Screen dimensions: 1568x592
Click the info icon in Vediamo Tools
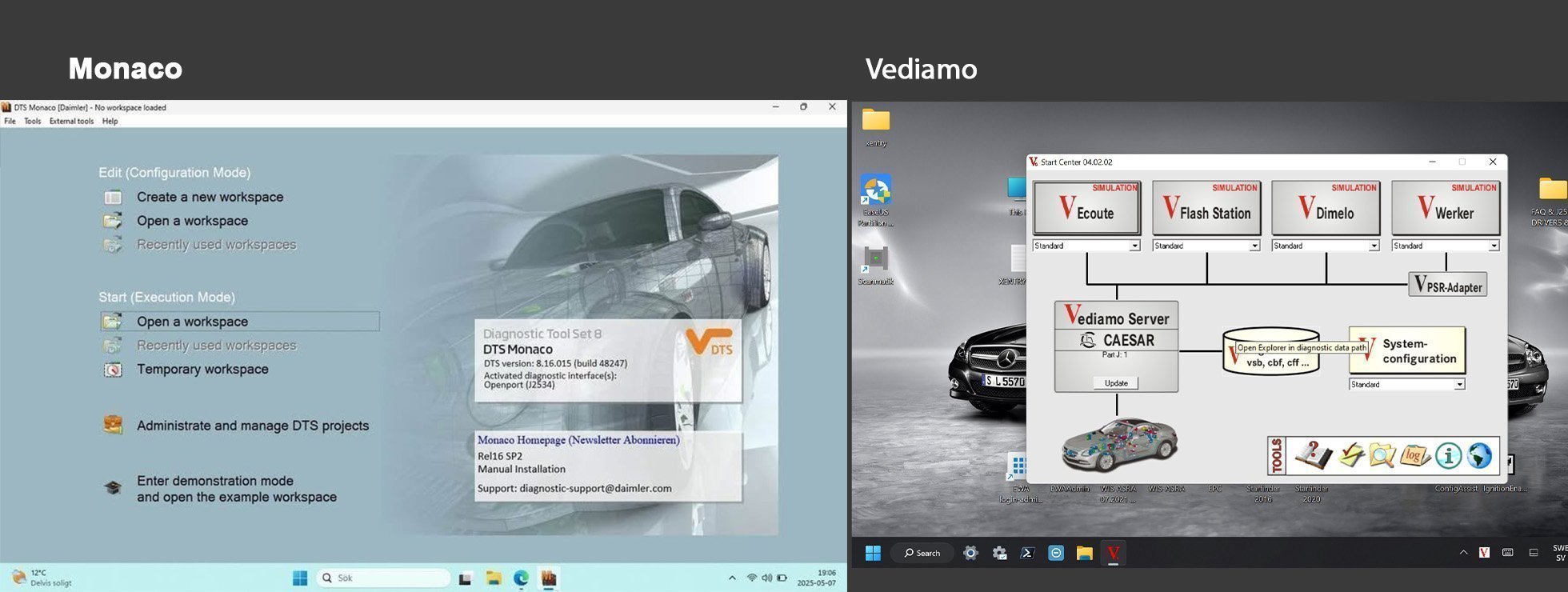(x=1448, y=455)
